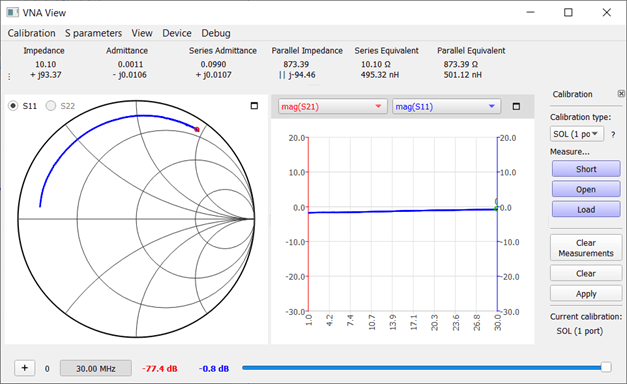Click the SOL (1 port) current calibration text
This screenshot has height=384, width=627.
tap(580, 331)
